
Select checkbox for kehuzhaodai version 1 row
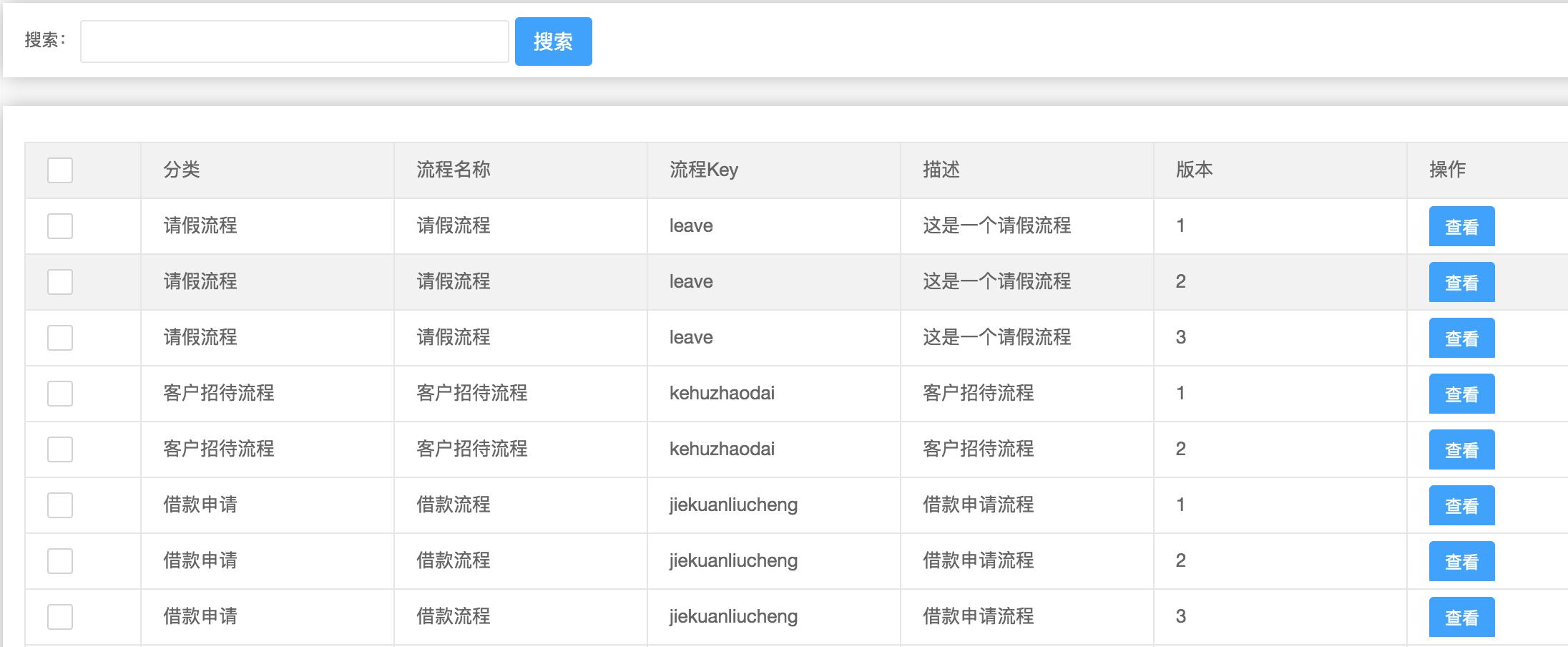tap(60, 394)
